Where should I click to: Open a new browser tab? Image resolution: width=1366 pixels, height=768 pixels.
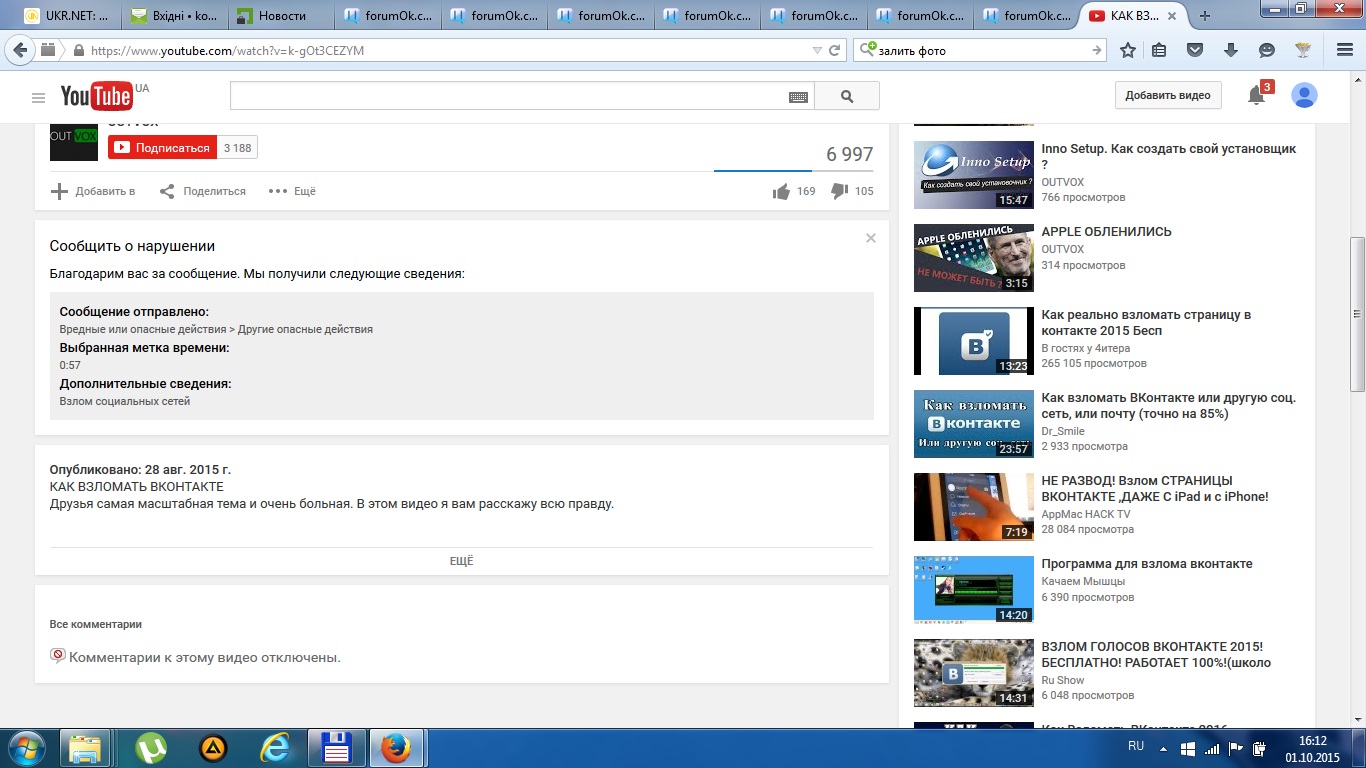(1205, 15)
